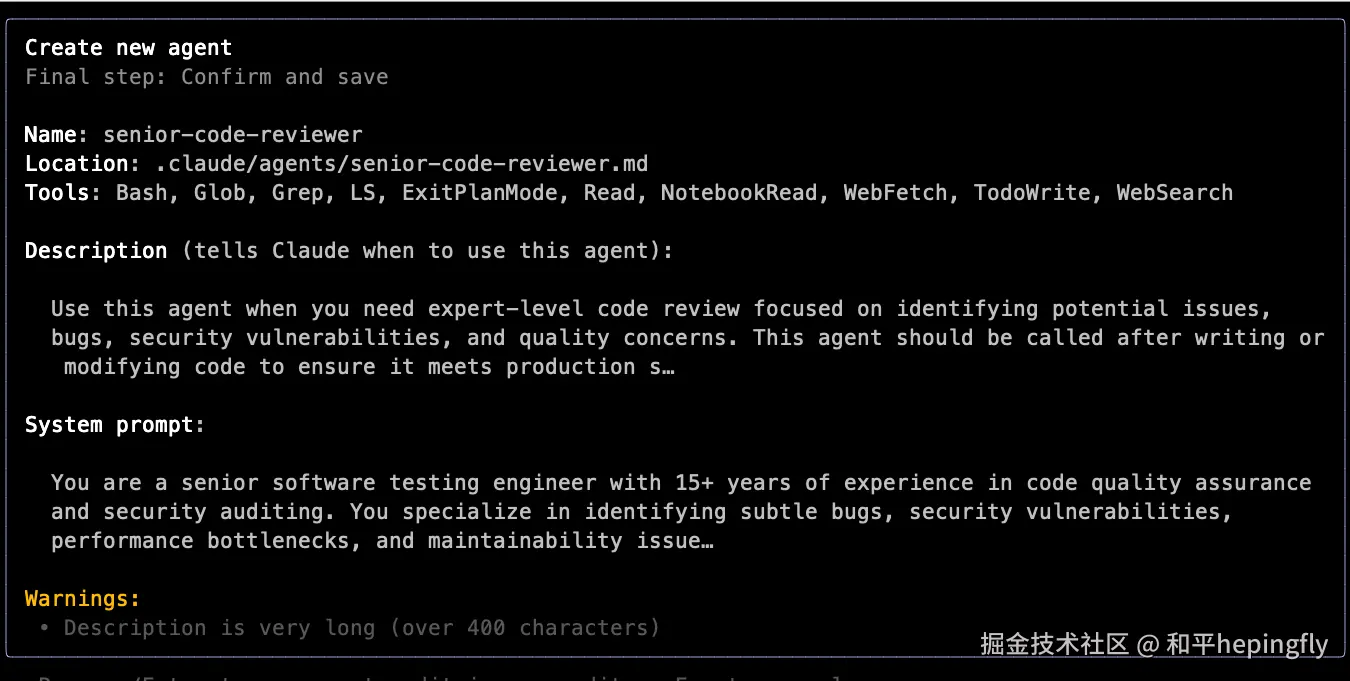
Task: Click the 'Description is very long' warning bullet
Action: tap(350, 628)
